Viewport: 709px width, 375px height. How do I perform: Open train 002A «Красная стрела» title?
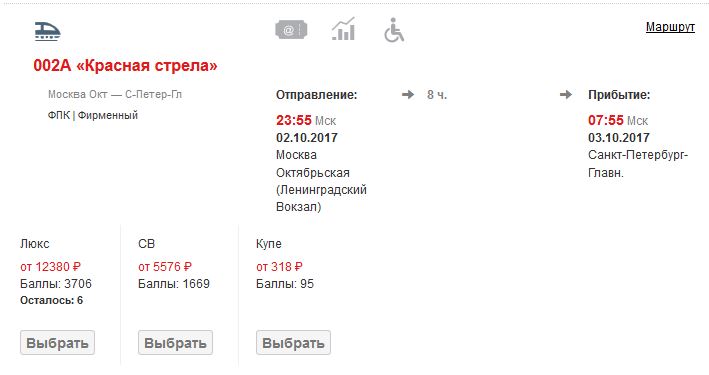[125, 66]
